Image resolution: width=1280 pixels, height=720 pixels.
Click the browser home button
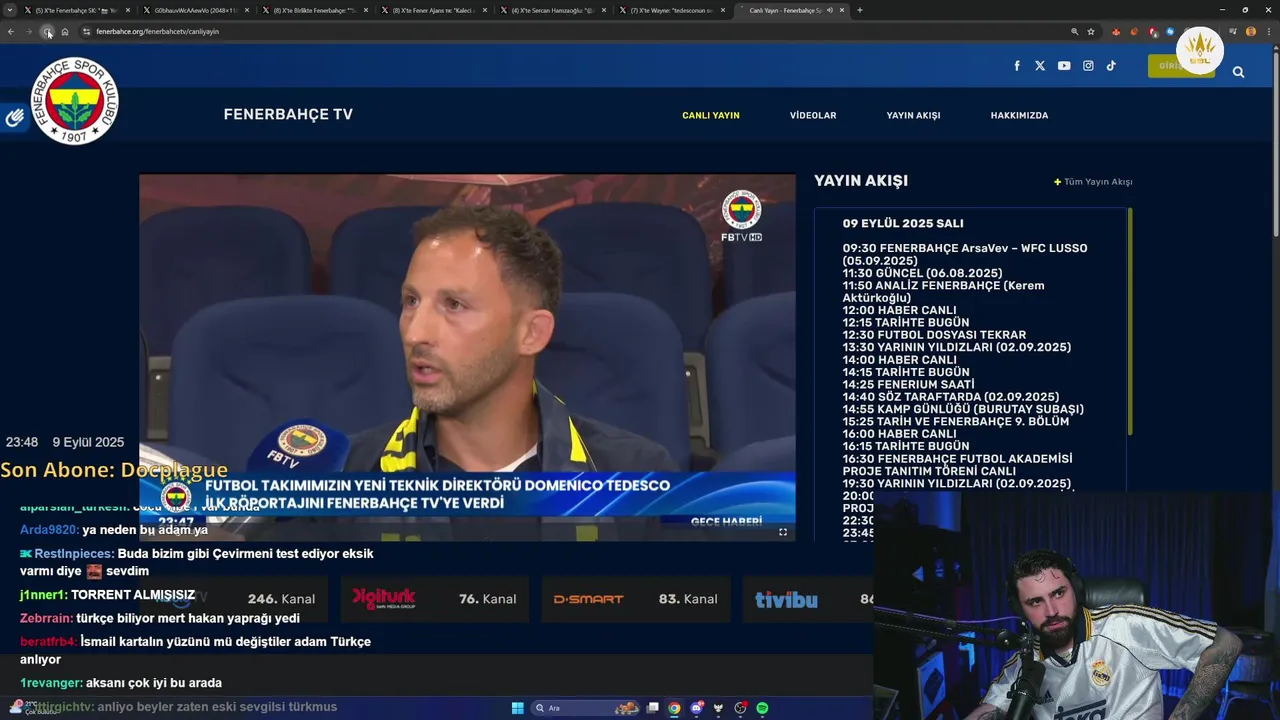[65, 31]
